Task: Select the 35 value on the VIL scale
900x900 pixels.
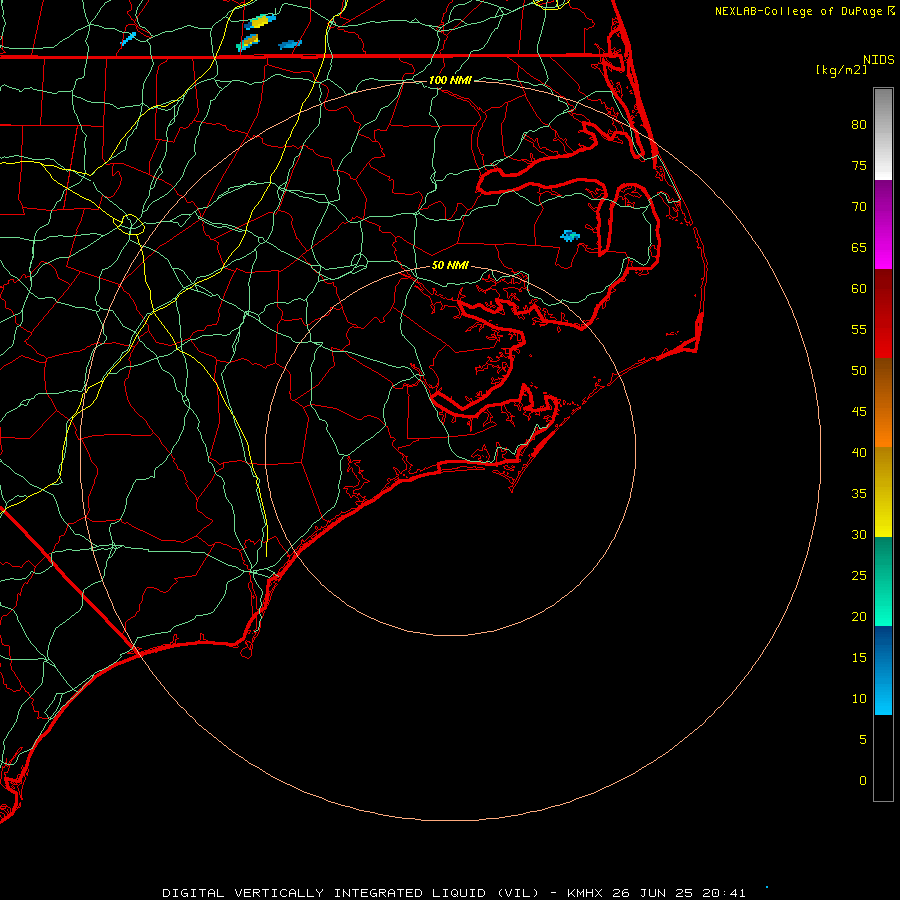Action: point(859,494)
